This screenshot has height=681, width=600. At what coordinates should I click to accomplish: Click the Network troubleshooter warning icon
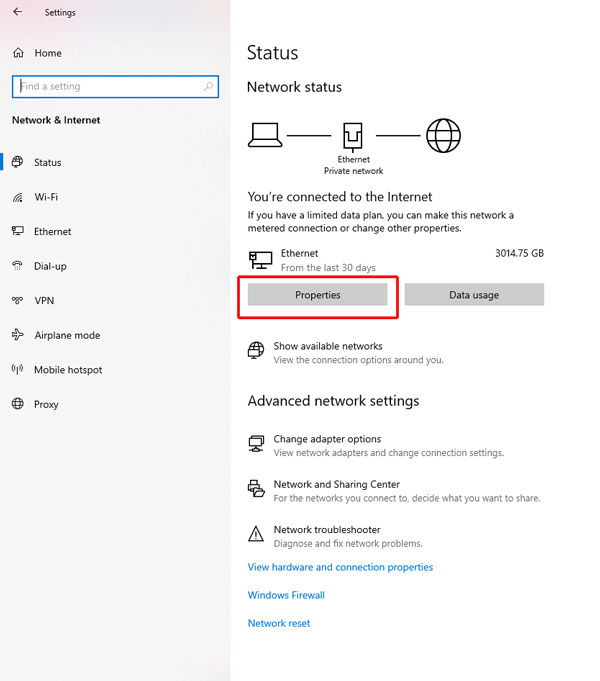pos(256,534)
